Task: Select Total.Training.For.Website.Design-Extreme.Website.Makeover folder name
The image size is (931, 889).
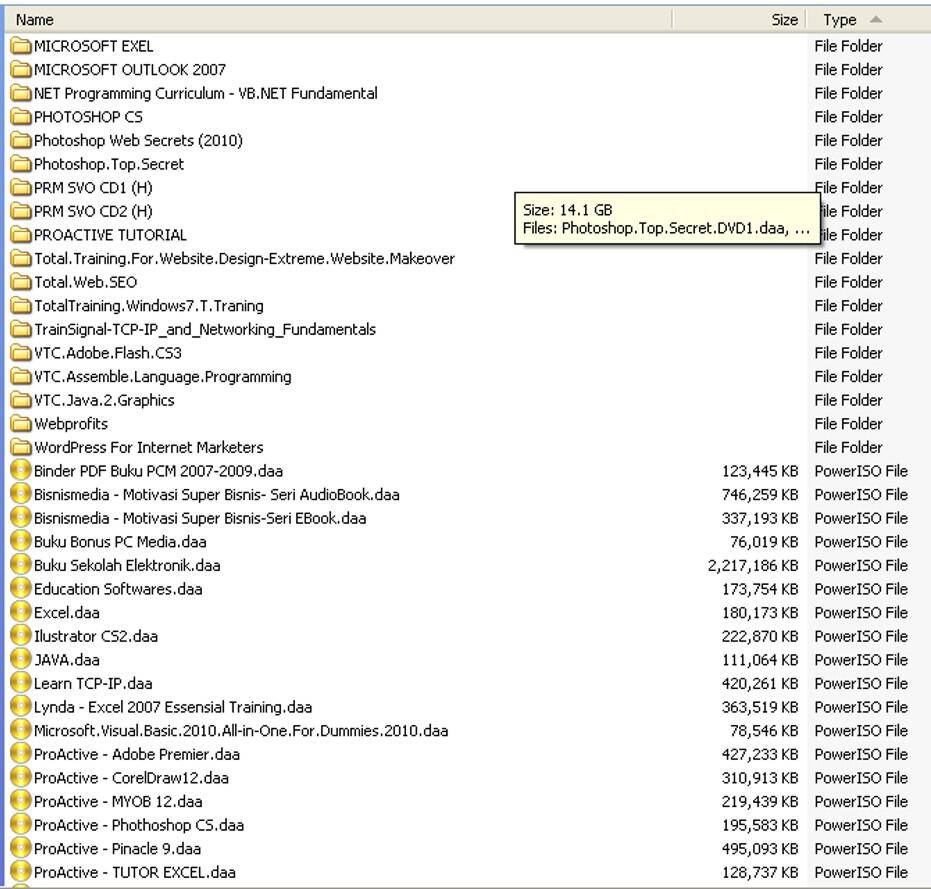Action: (x=245, y=258)
